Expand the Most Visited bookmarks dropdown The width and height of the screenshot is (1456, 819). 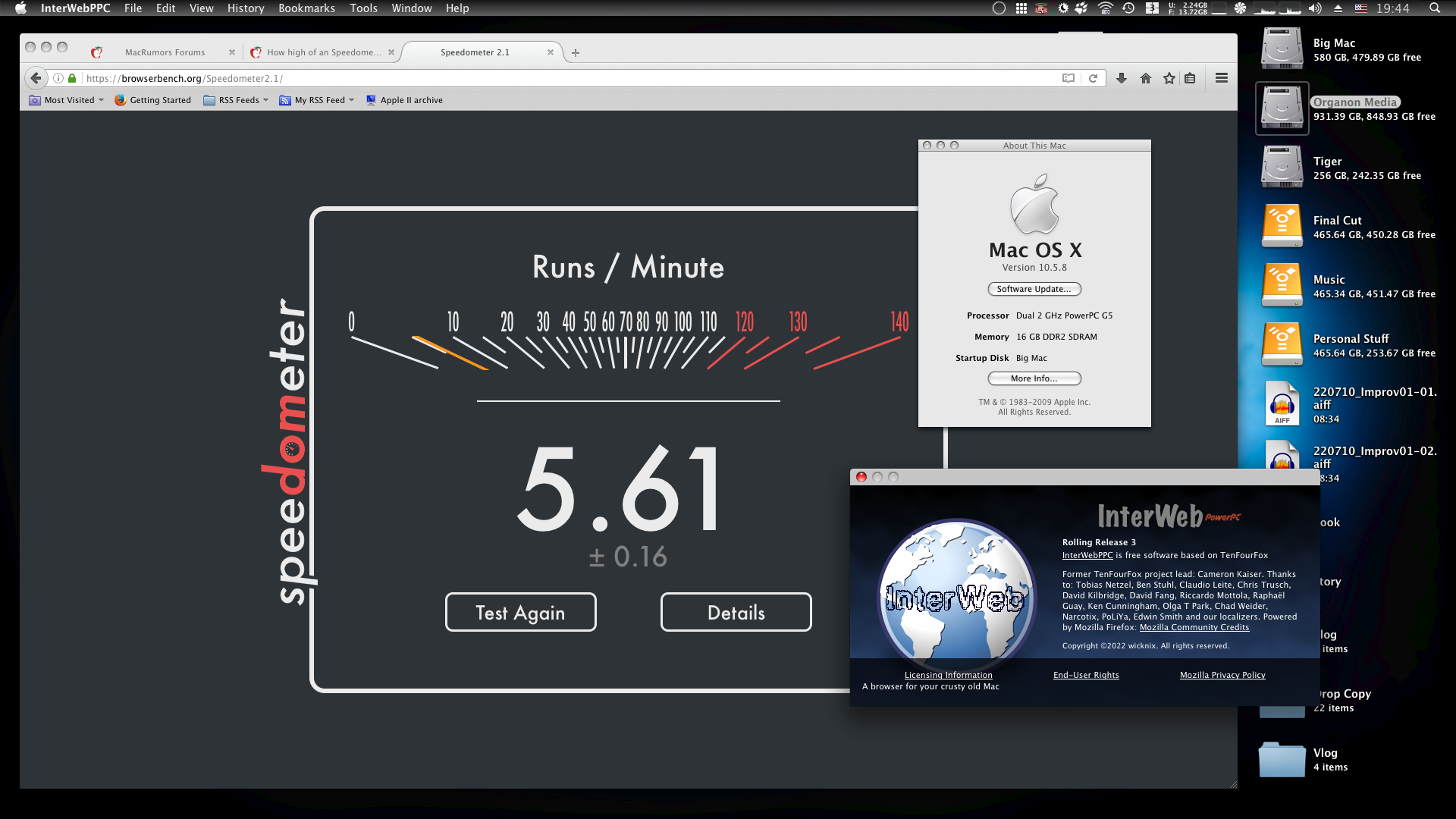(101, 100)
